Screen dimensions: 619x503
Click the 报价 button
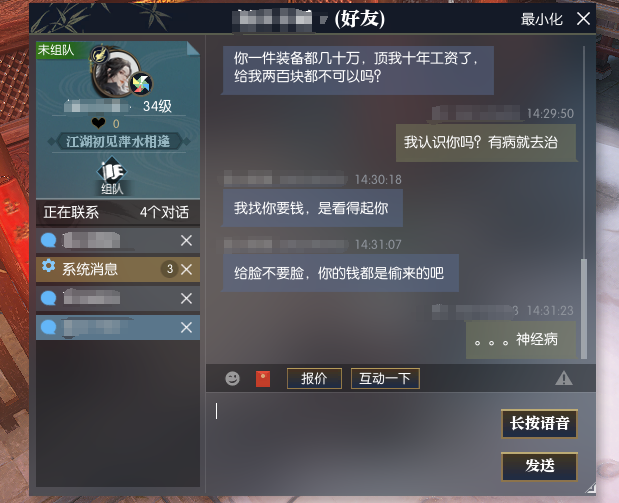point(314,379)
